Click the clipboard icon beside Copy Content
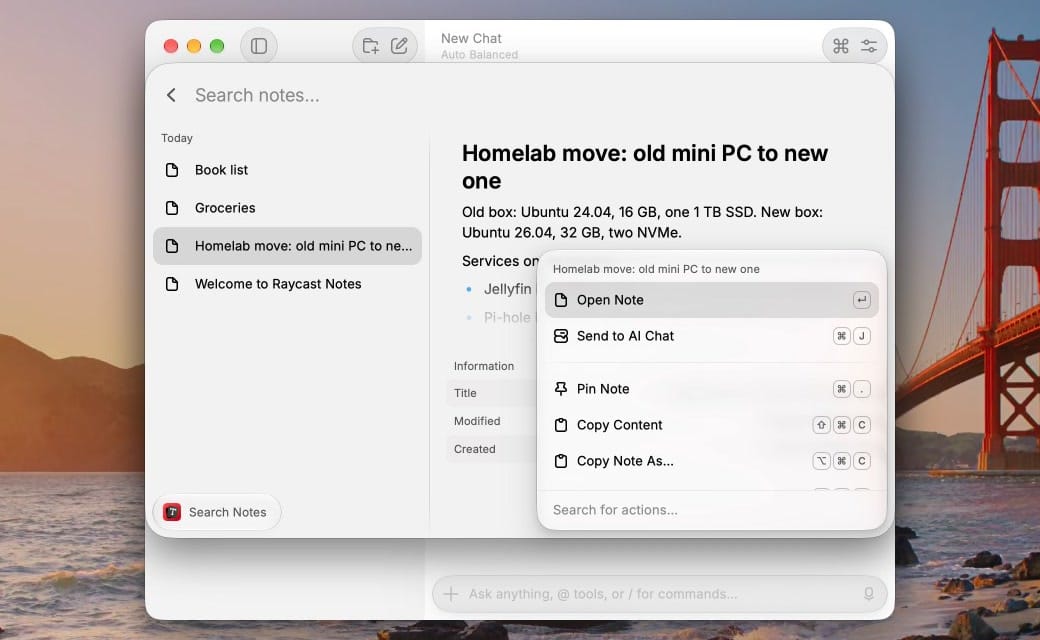Image resolution: width=1040 pixels, height=640 pixels. [x=560, y=425]
